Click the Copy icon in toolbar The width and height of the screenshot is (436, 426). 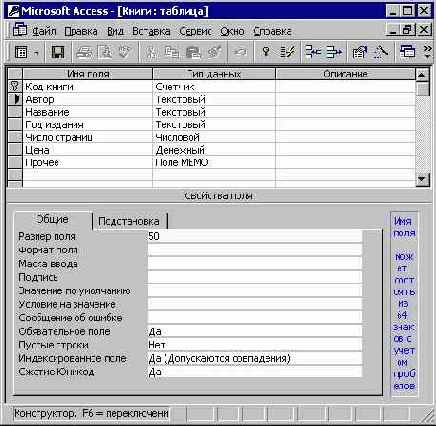point(172,52)
